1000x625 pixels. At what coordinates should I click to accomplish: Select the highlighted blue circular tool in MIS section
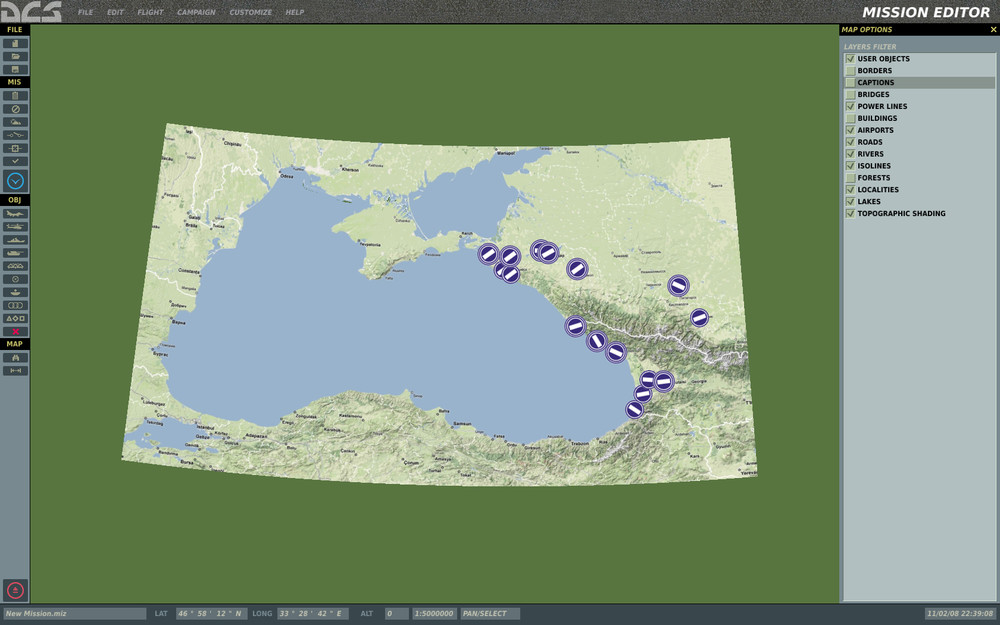click(14, 181)
